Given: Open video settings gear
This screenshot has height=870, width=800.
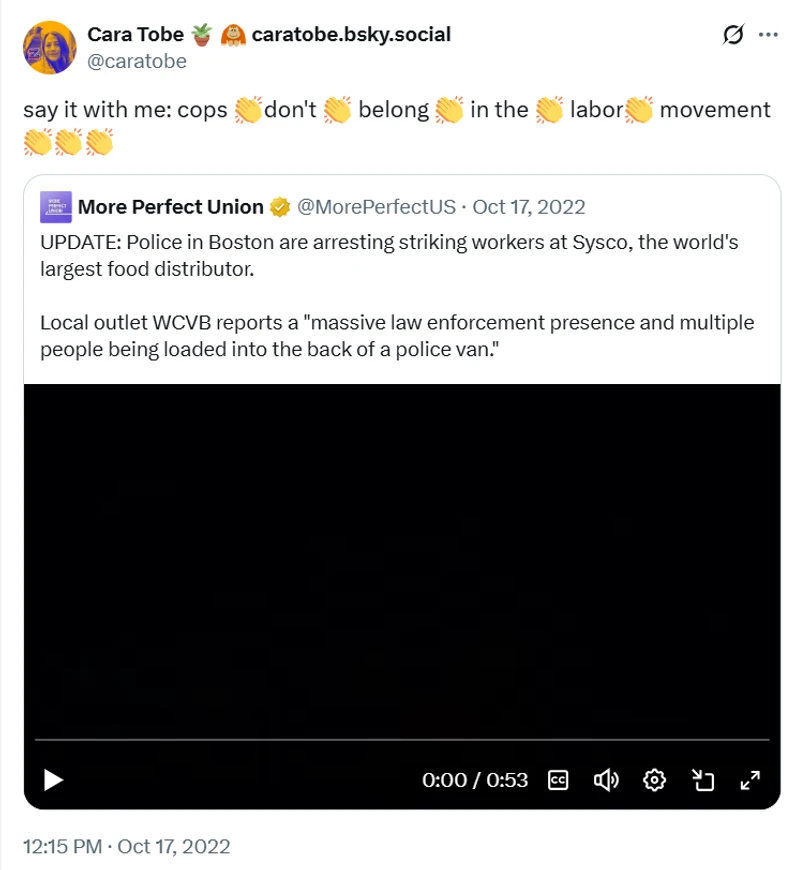Looking at the screenshot, I should [x=655, y=780].
